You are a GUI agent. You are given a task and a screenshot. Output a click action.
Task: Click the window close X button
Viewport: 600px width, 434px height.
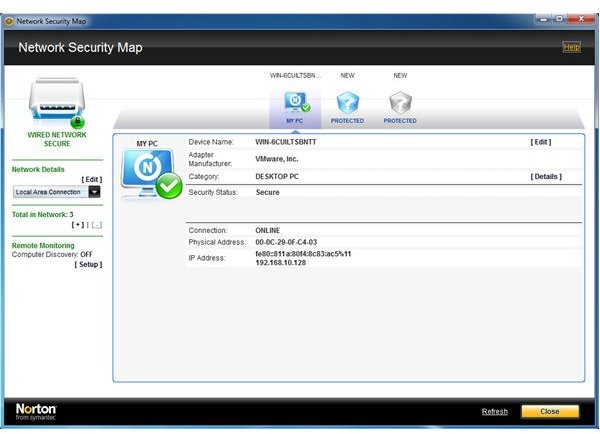[x=581, y=19]
